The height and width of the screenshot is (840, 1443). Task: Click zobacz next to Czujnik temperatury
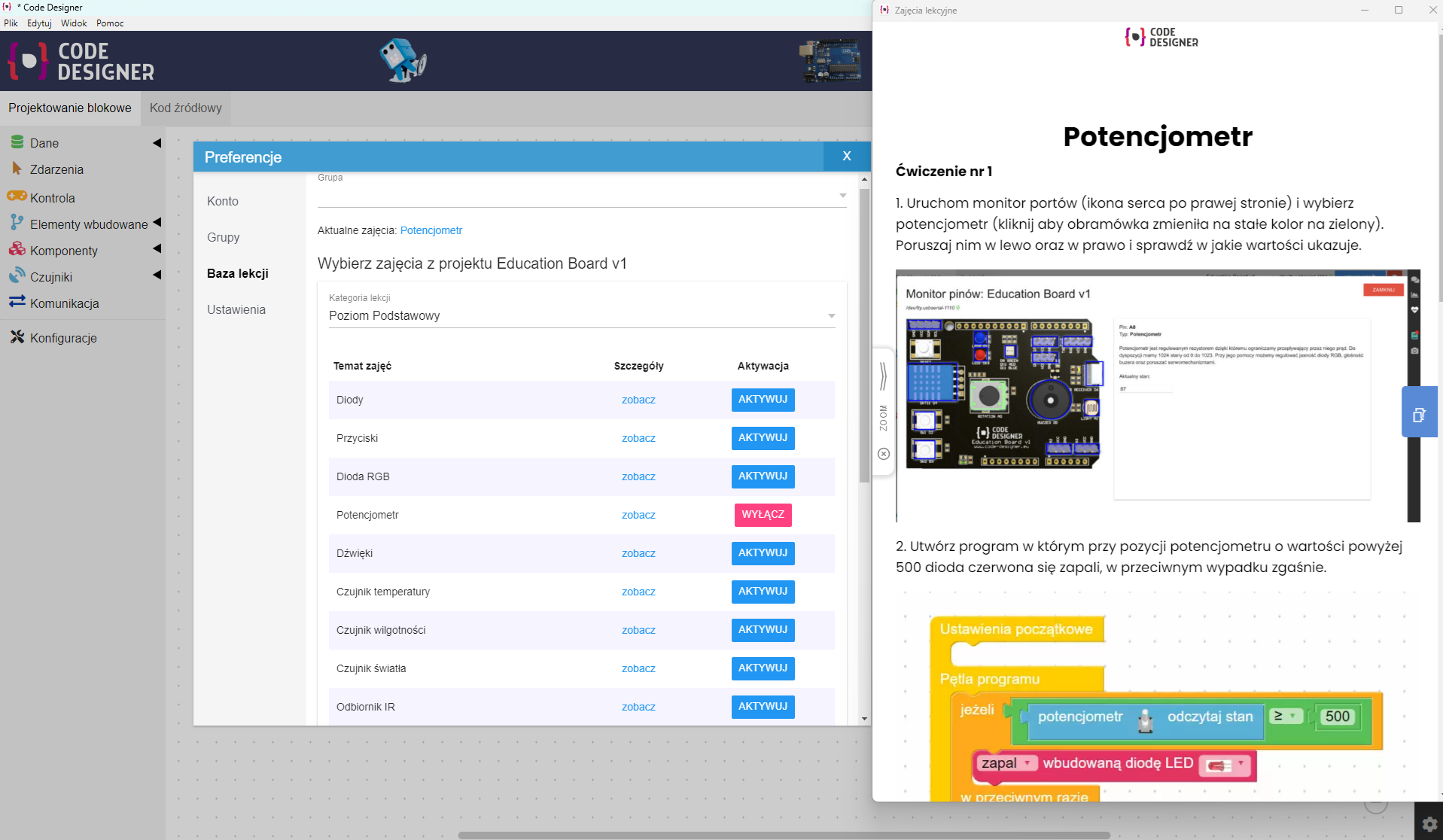pos(638,592)
